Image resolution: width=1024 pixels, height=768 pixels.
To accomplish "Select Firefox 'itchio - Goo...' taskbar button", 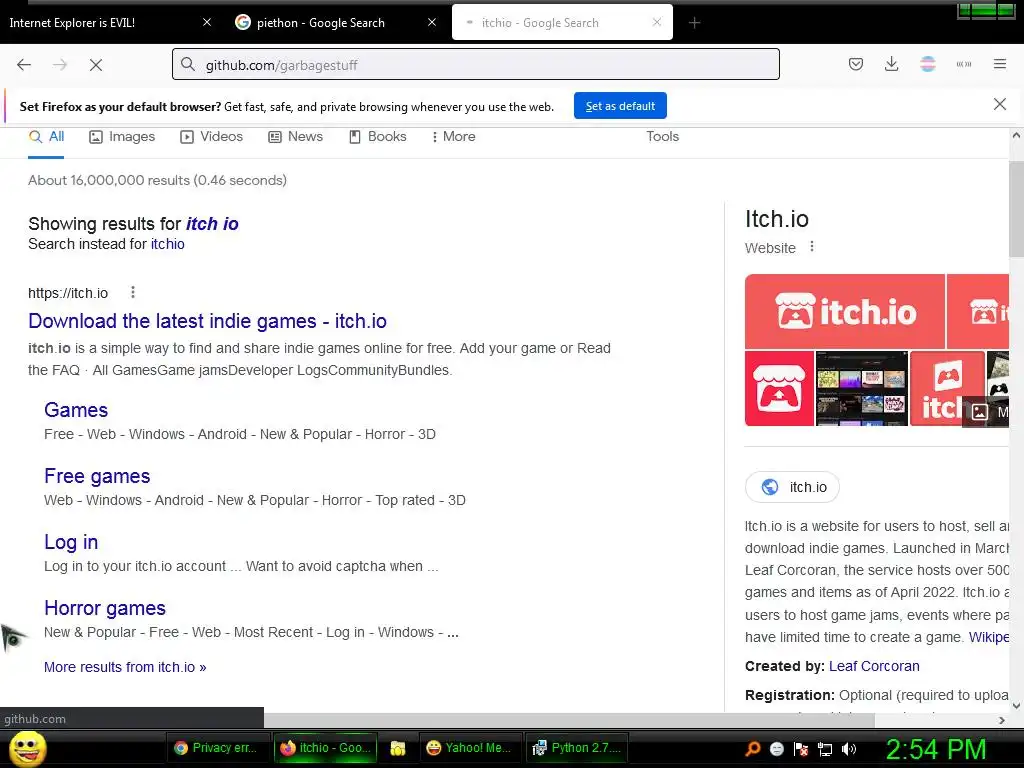I will (x=325, y=748).
